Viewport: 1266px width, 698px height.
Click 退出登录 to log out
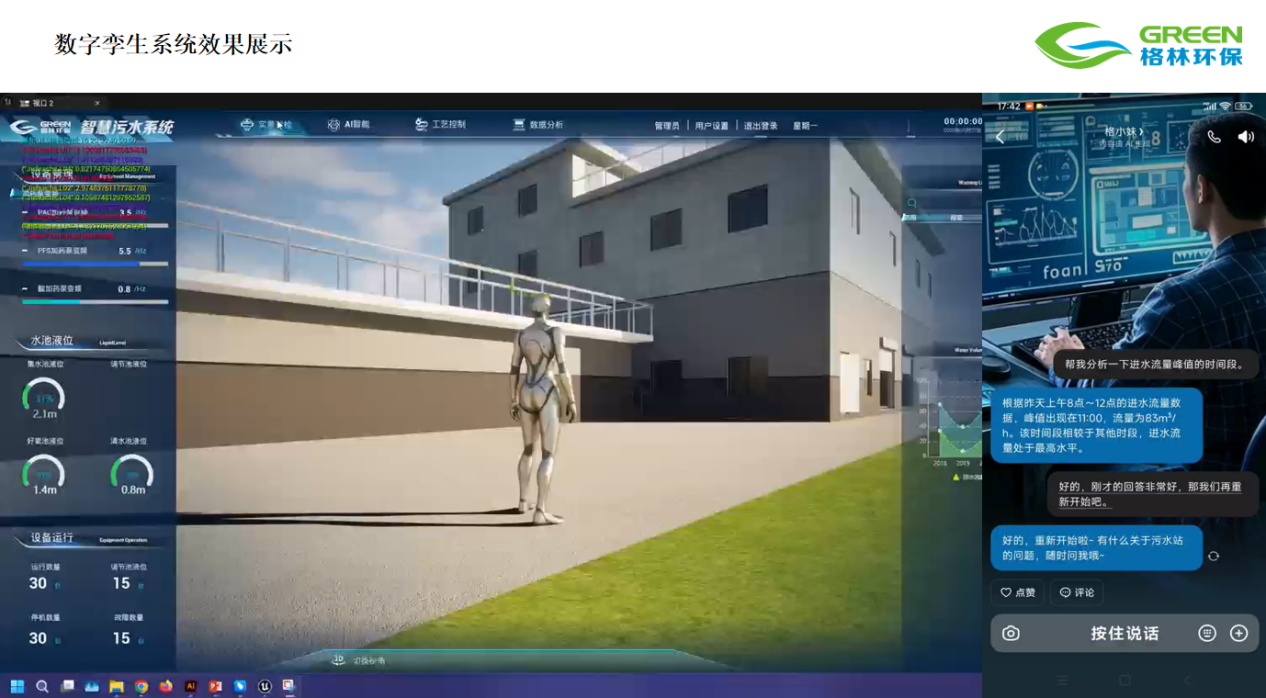(x=760, y=126)
